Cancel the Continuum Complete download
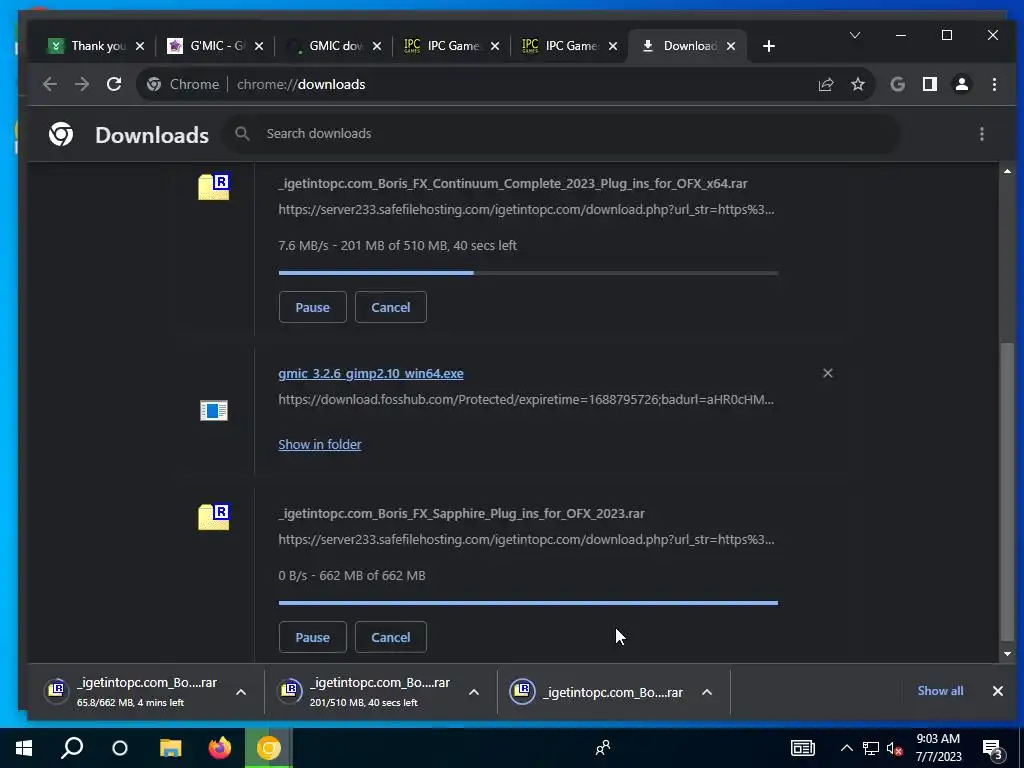The image size is (1024, 768). pyautogui.click(x=391, y=307)
